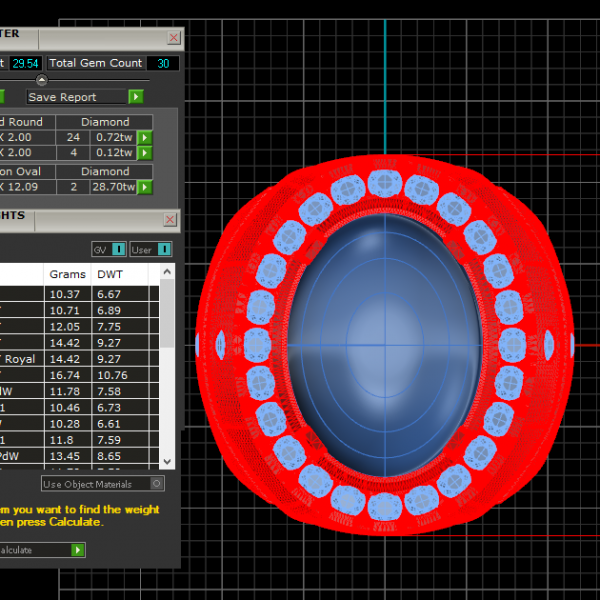The width and height of the screenshot is (600, 600).
Task: Click the Grams column header
Action: (67, 274)
